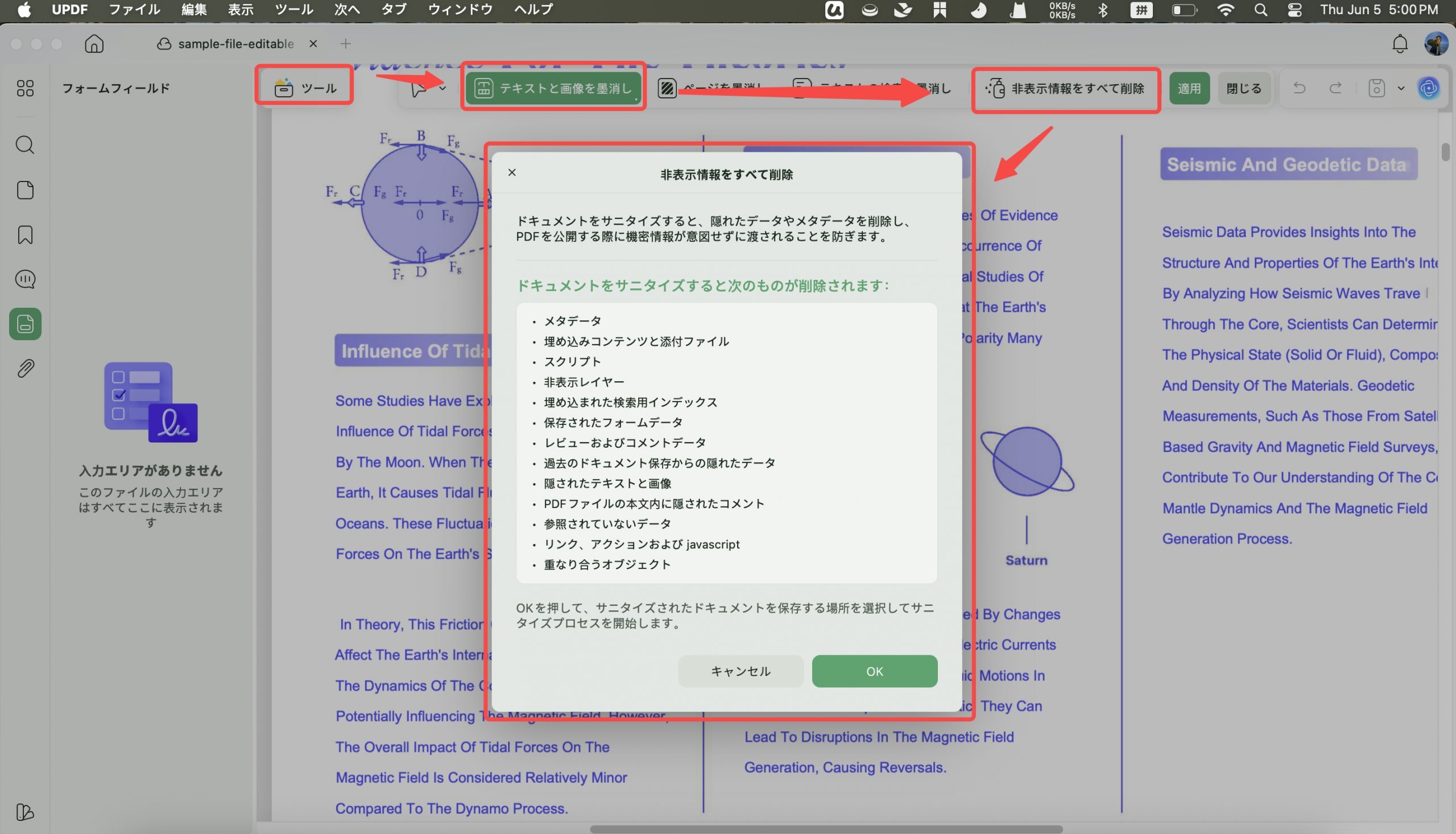Click the undo arrow in toolbar
Image resolution: width=1456 pixels, height=834 pixels.
click(x=1299, y=88)
